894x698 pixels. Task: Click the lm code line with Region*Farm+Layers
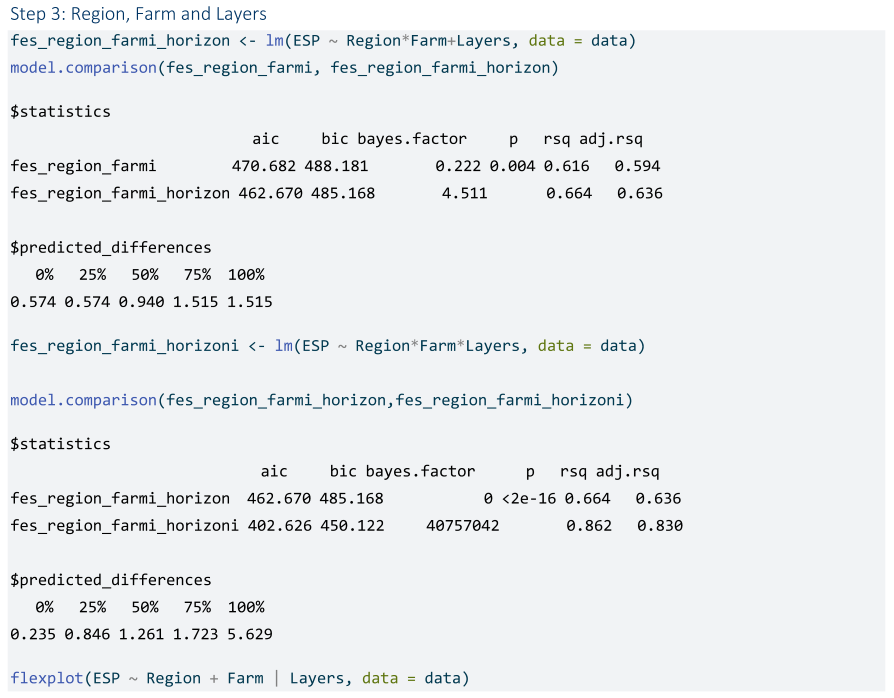coord(323,41)
